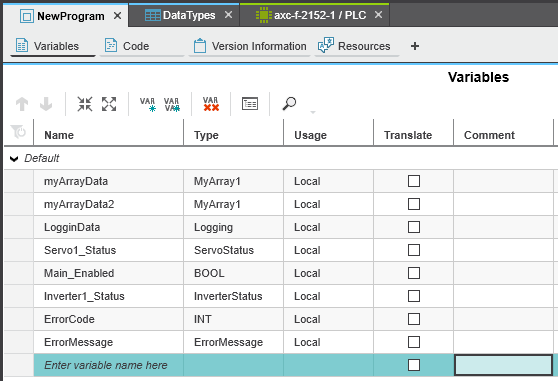558x381 pixels.
Task: Open the Code sub-tab
Action: pyautogui.click(x=142, y=46)
